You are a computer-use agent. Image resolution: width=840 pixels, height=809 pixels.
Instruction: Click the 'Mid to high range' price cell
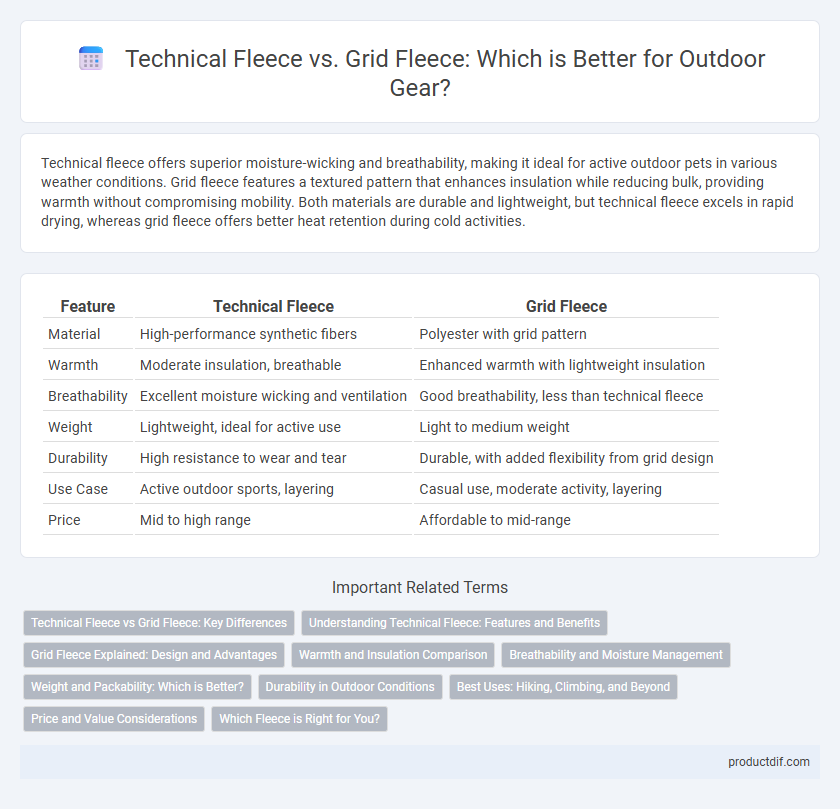(x=195, y=520)
